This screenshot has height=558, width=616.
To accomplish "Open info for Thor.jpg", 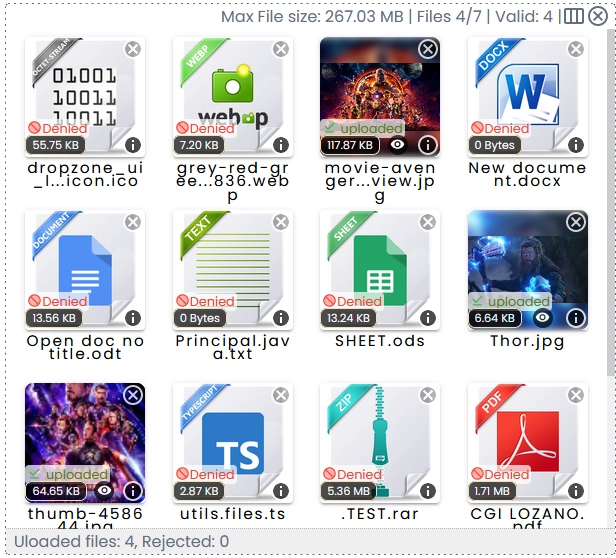I will 576,318.
